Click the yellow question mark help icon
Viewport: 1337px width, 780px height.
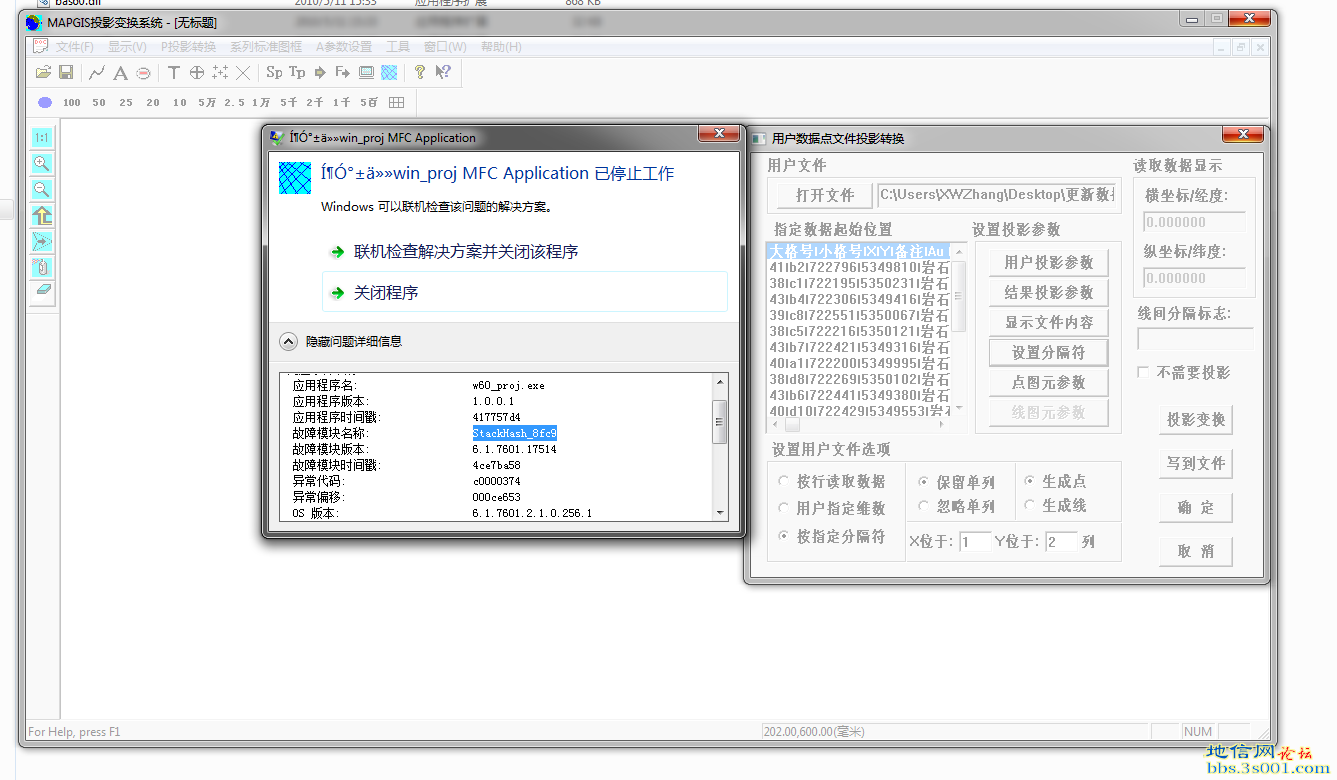click(420, 72)
